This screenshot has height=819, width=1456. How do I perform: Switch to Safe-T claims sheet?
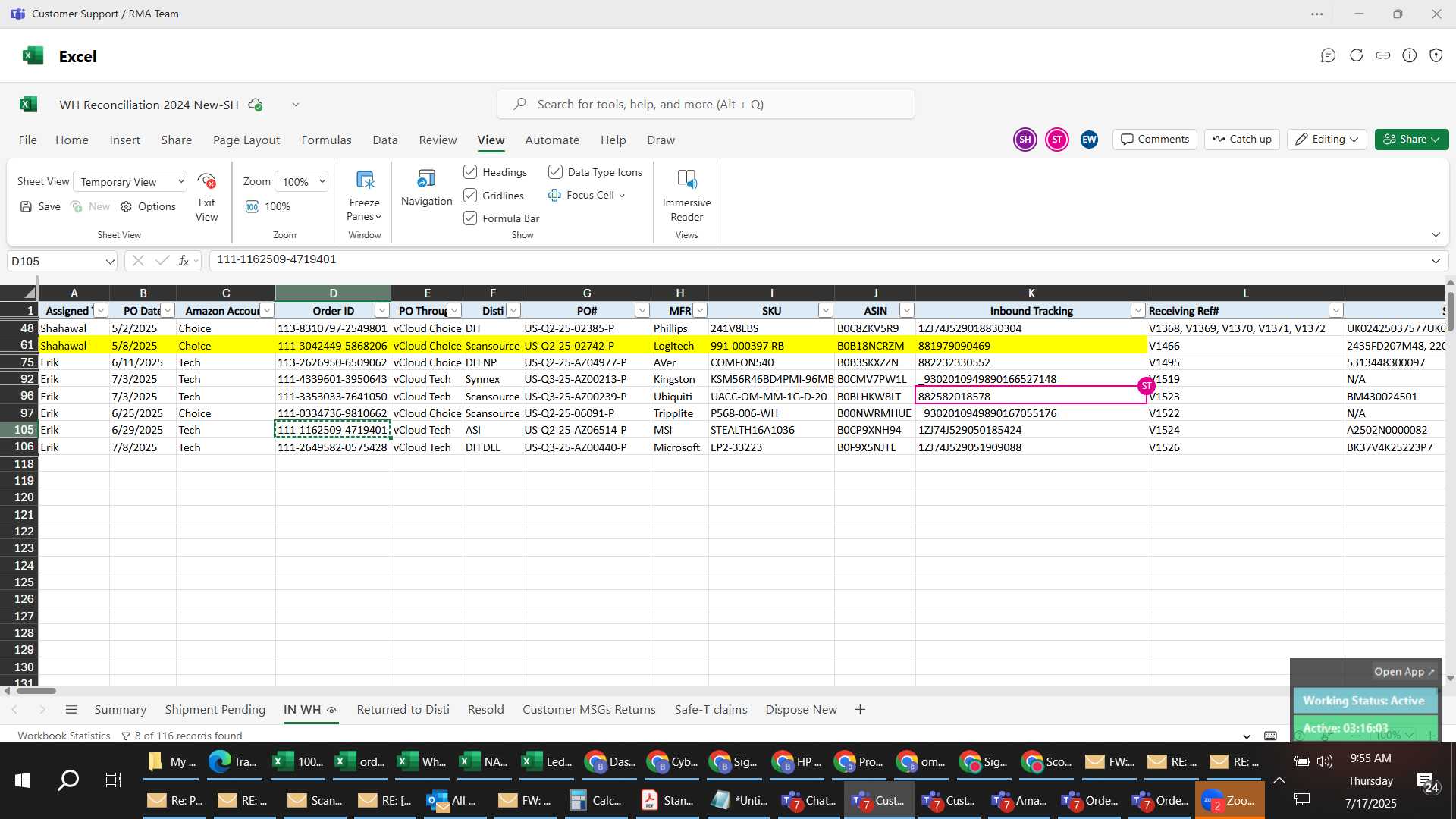[x=711, y=710]
